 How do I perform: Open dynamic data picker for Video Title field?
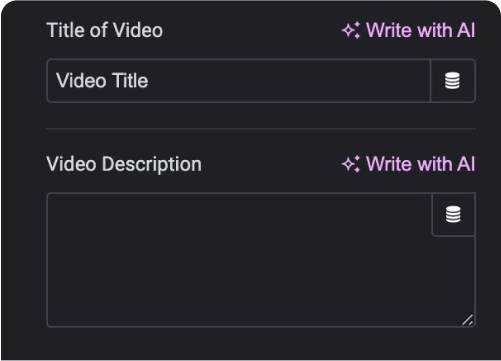453,81
